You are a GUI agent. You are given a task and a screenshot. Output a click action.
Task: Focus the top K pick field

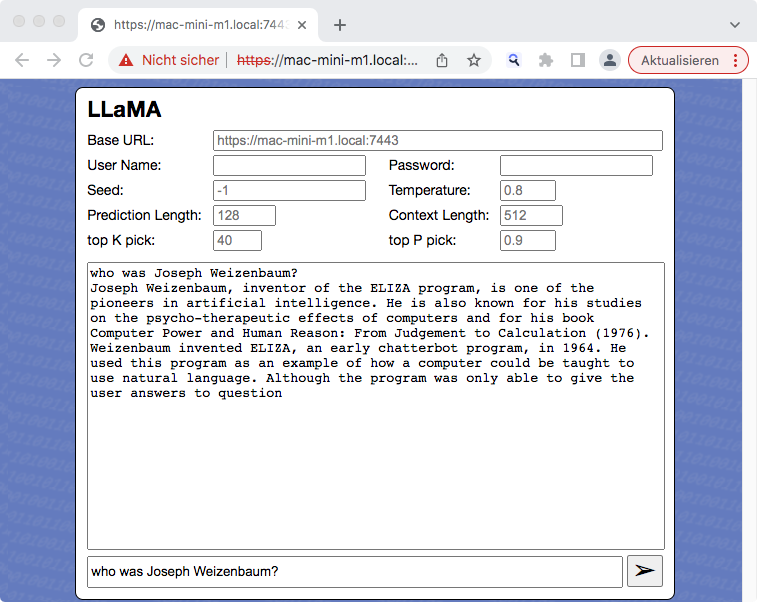(237, 240)
